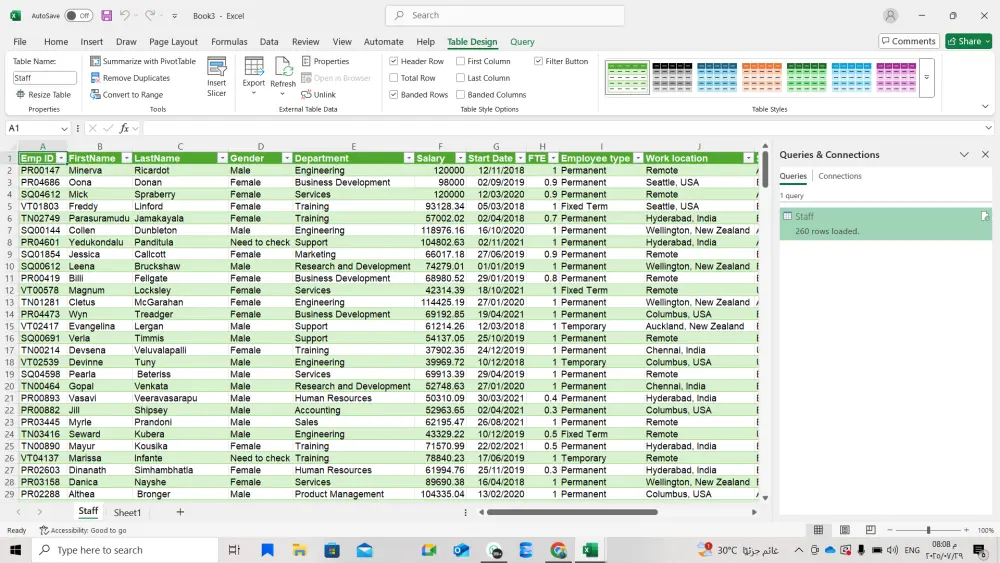Click Resize Table option
Screen dimensions: 1000x563
tap(43, 94)
